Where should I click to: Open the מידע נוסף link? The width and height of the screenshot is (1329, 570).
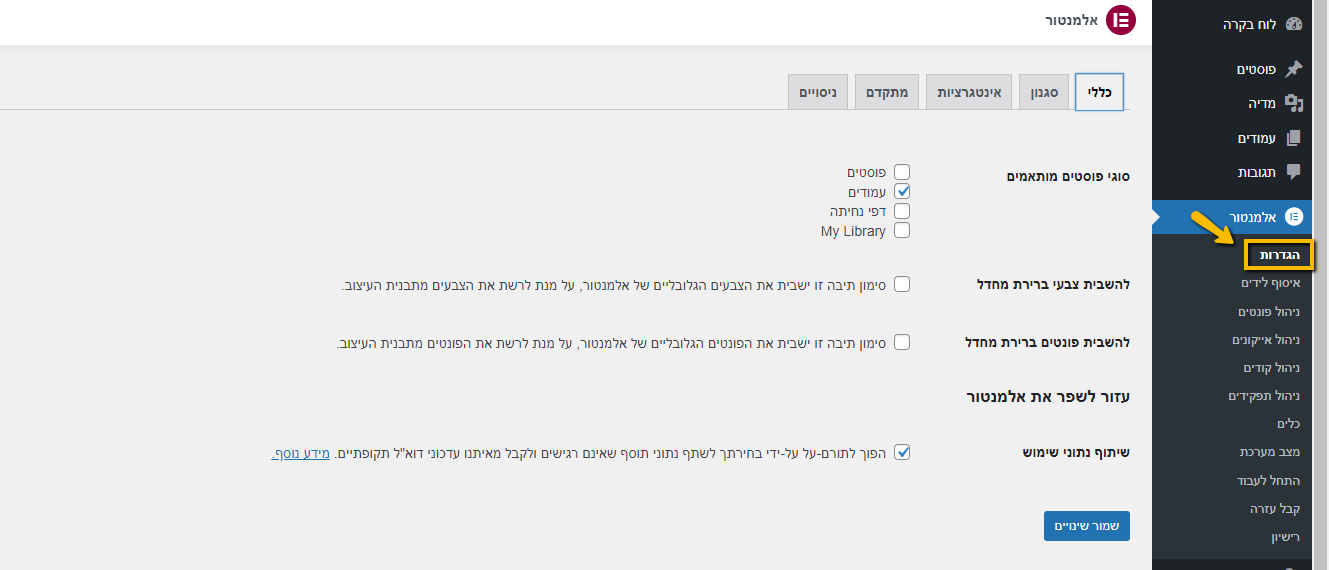(301, 453)
